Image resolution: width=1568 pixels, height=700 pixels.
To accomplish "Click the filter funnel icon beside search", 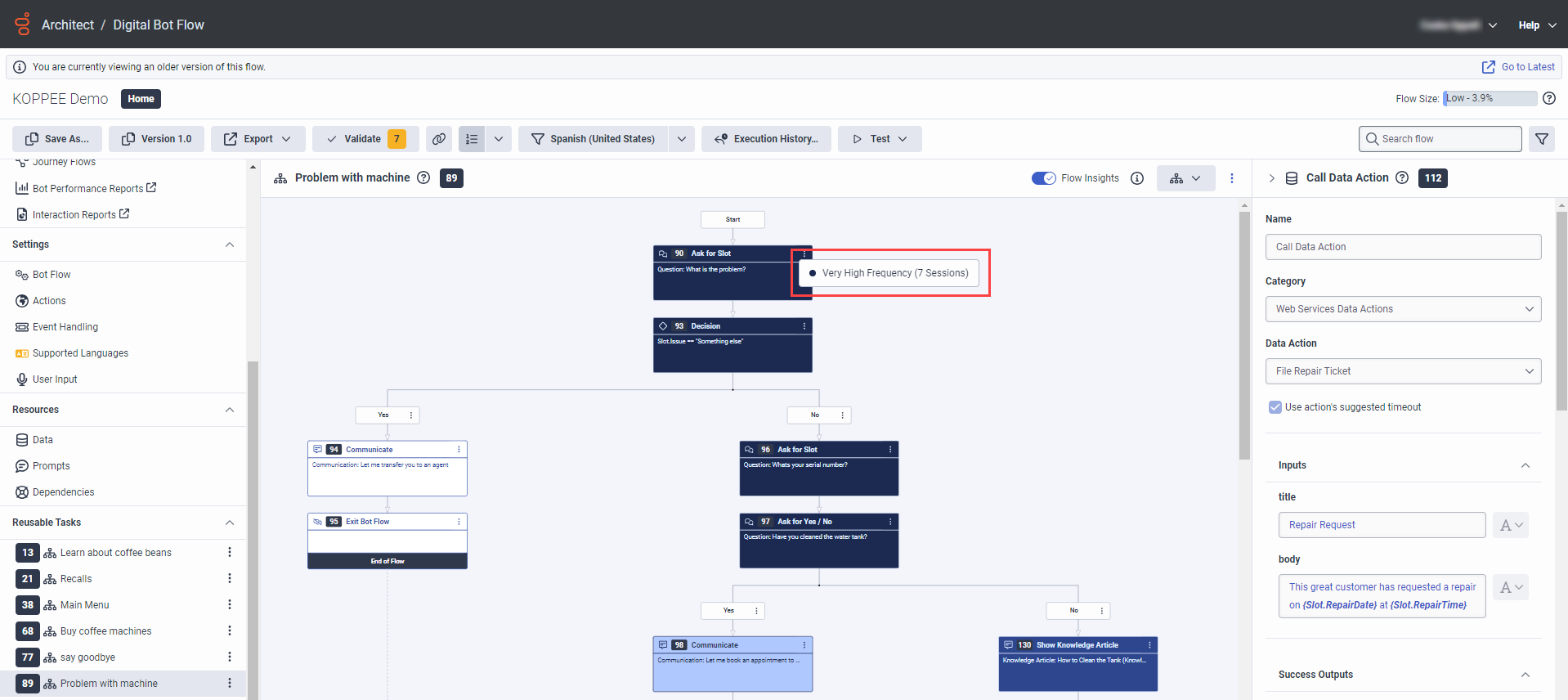I will click(x=1541, y=139).
